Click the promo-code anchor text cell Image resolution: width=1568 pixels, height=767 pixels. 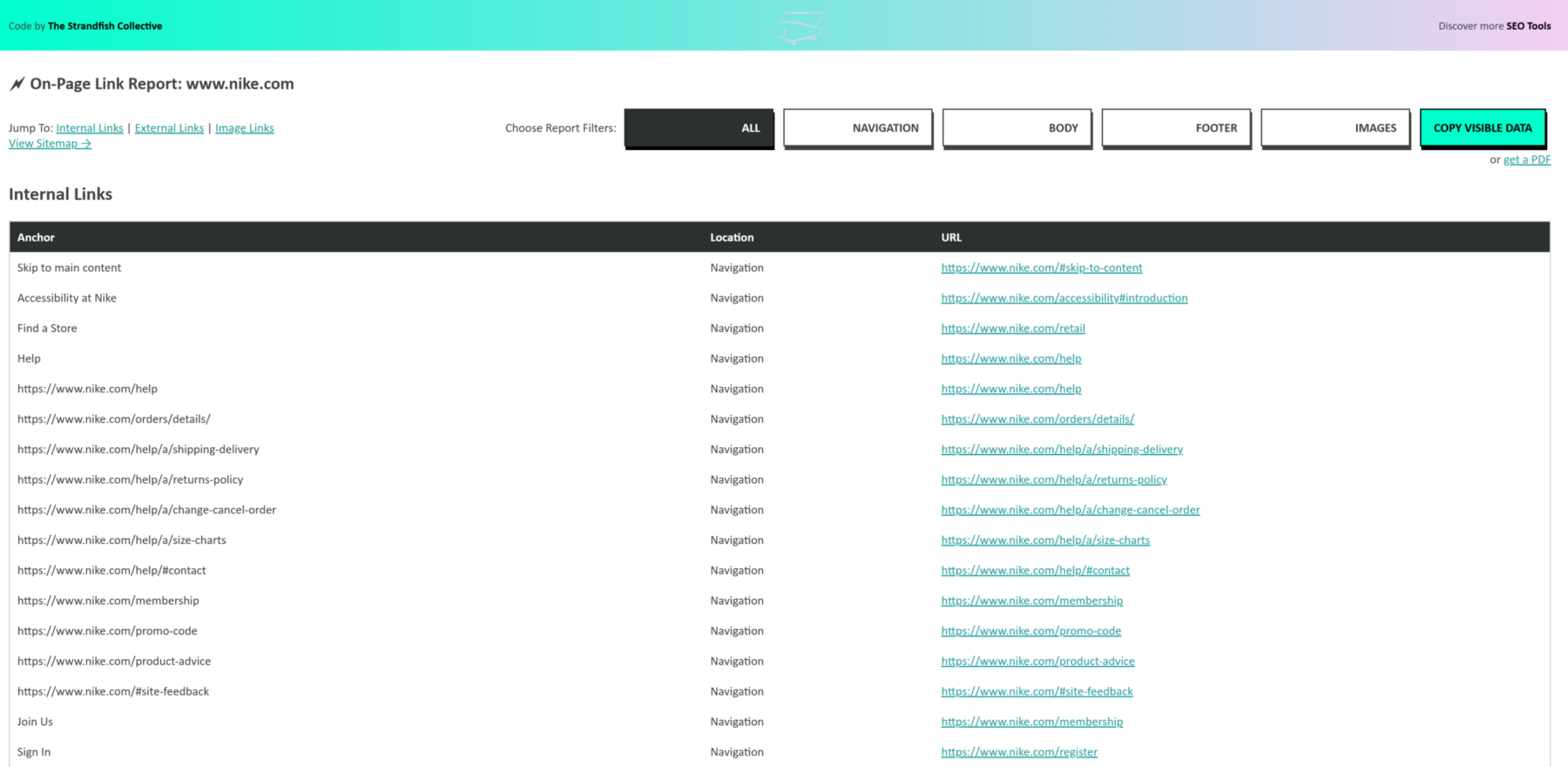point(107,631)
